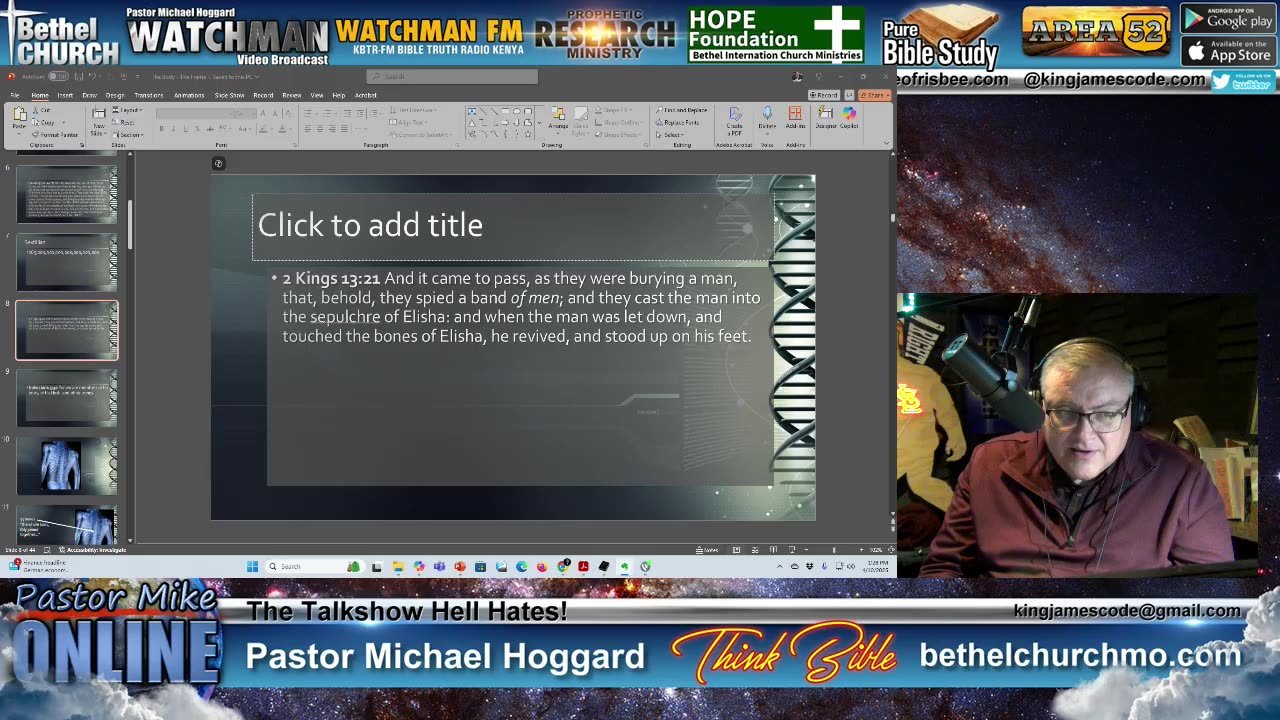Click Replace Fonts
Screen dimensions: 1280x720
680,122
